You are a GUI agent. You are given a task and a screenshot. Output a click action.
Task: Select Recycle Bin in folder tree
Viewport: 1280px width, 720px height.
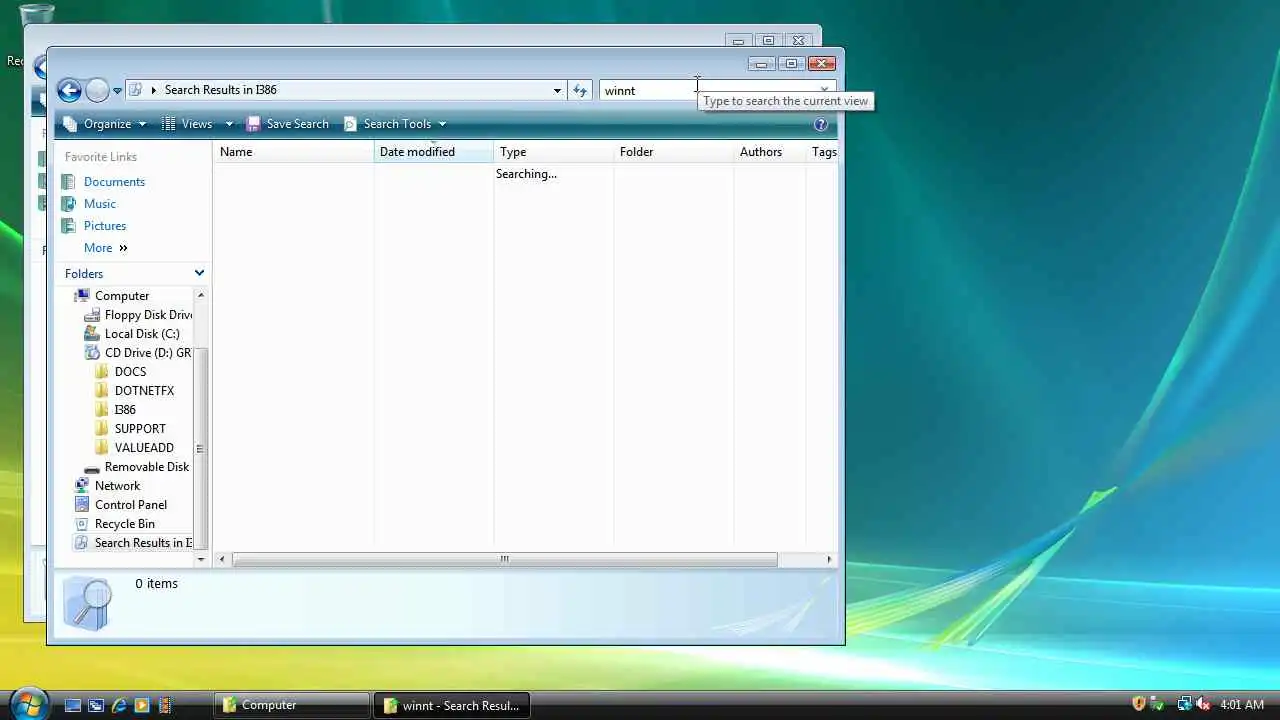(124, 524)
